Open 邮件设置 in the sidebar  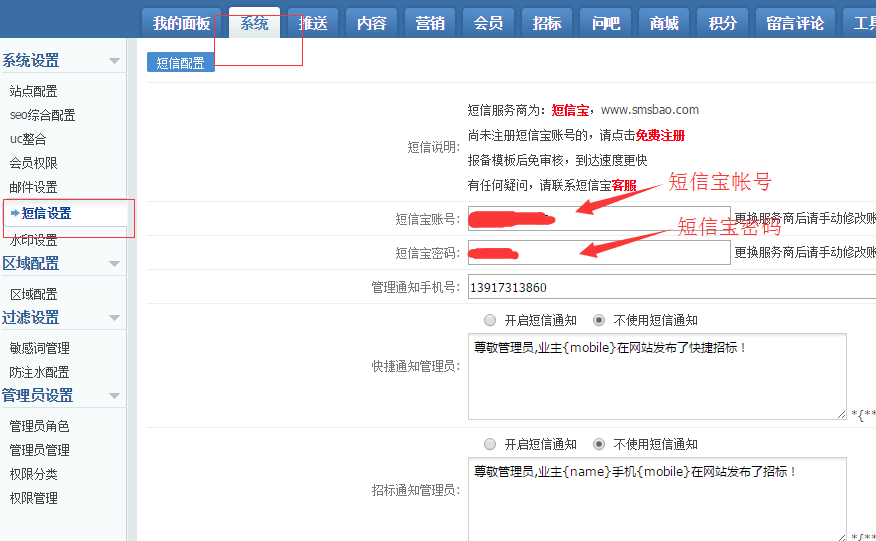point(34,187)
